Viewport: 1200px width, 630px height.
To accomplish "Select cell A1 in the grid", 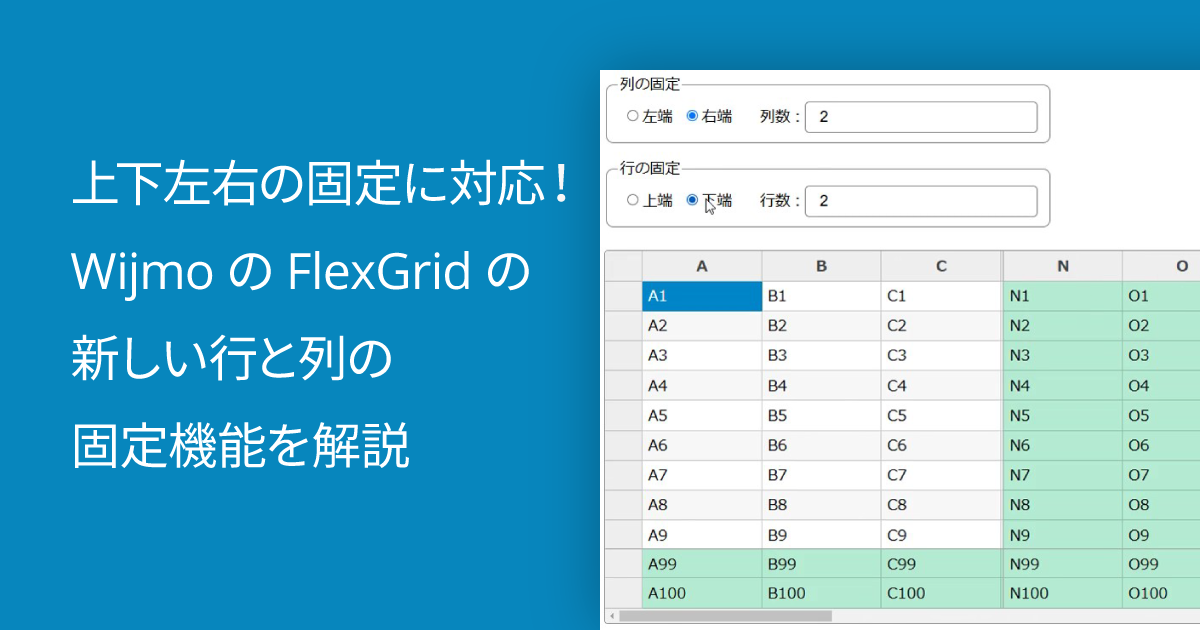I will click(x=701, y=295).
